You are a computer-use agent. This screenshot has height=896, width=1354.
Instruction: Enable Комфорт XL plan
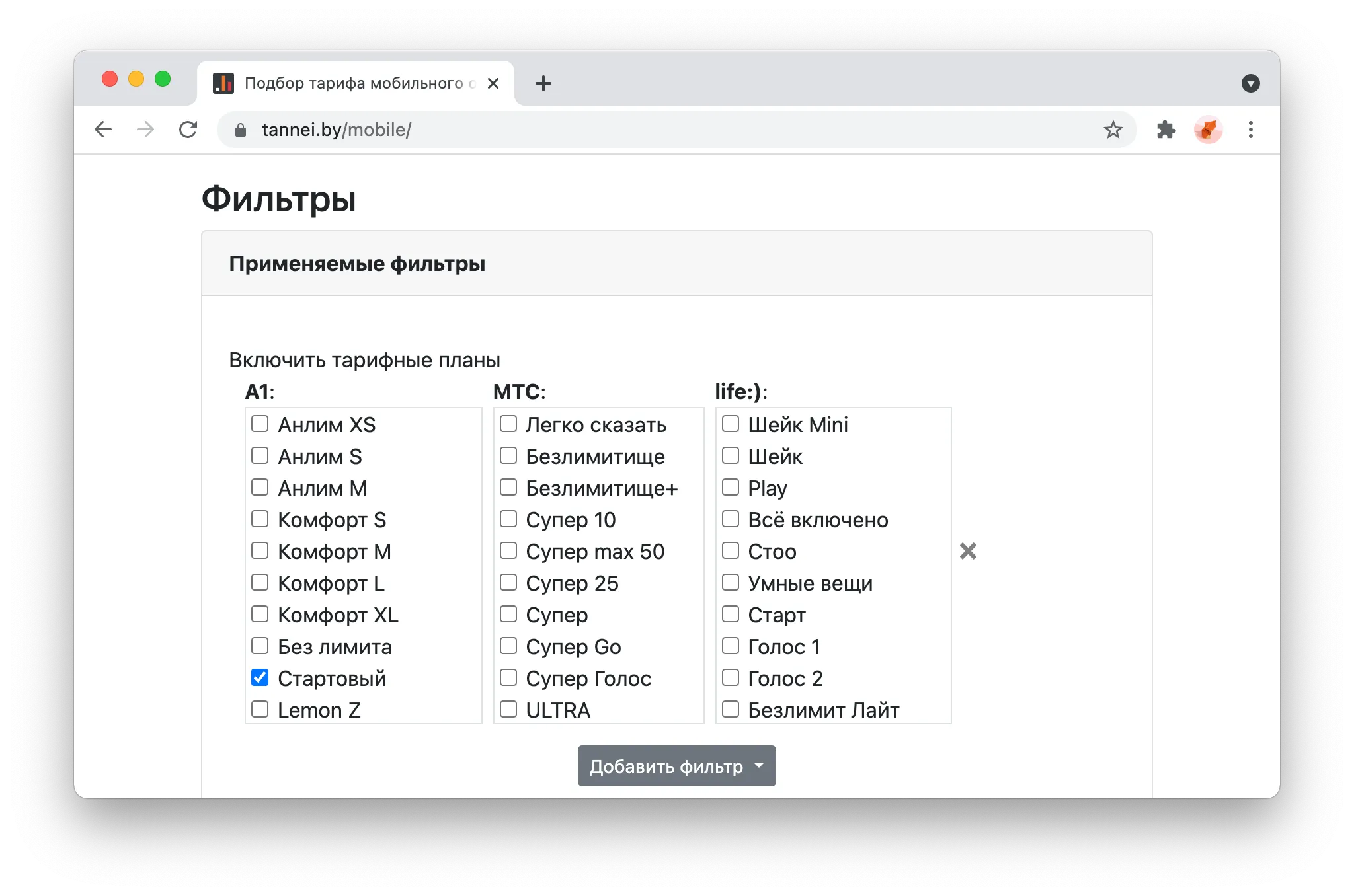[260, 614]
